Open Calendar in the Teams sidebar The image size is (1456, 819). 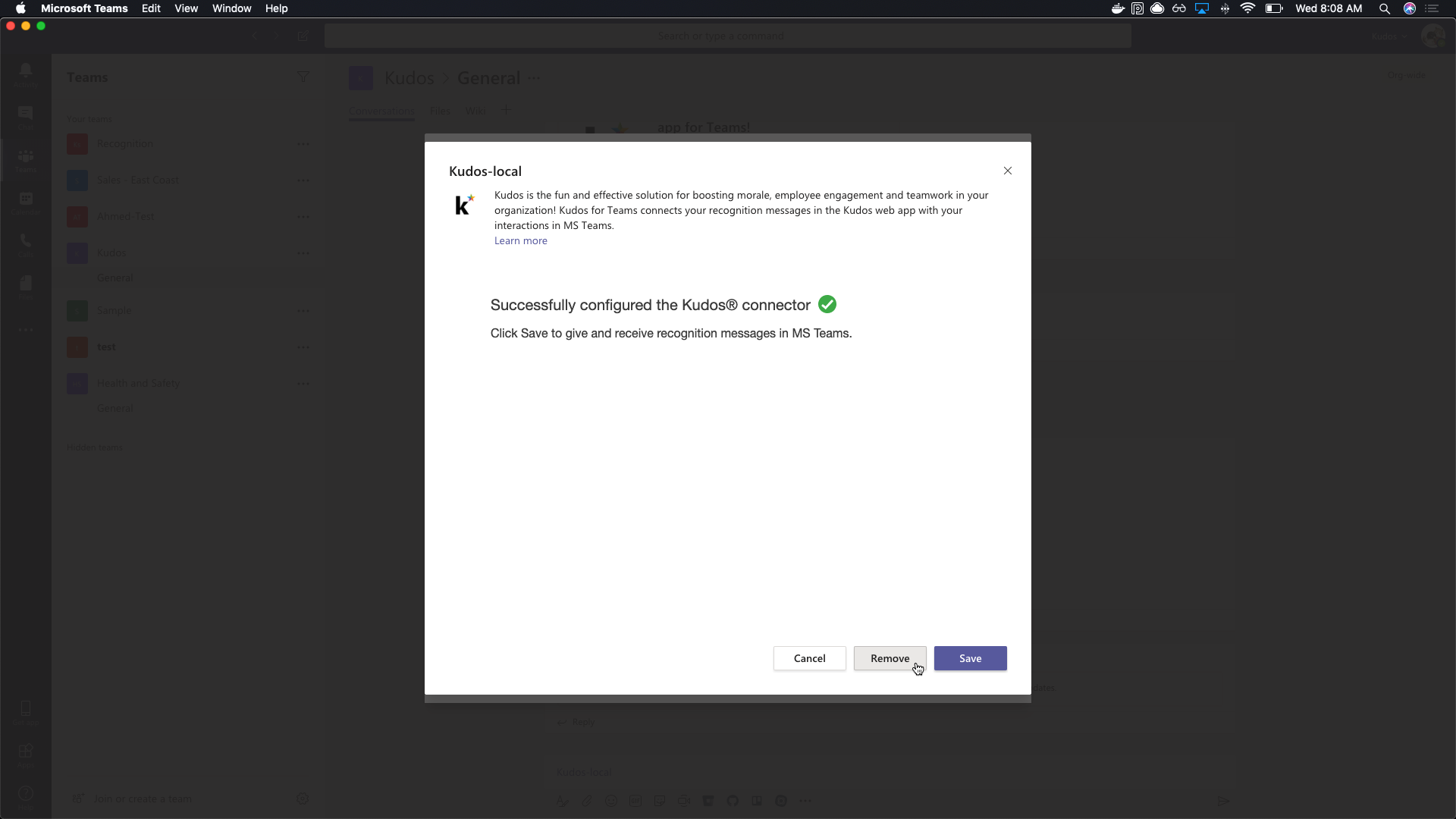(26, 202)
